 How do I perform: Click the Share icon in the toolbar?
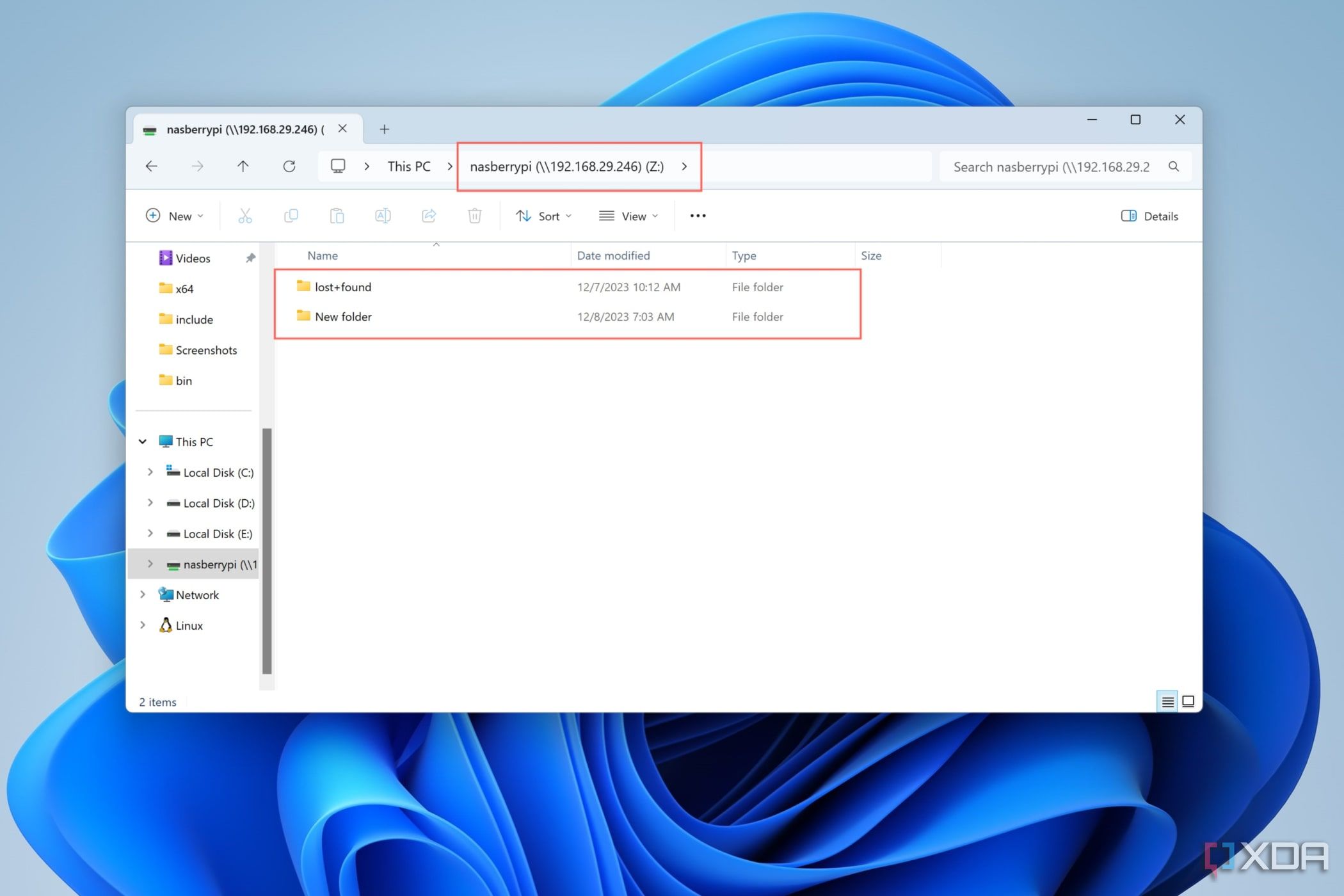428,216
